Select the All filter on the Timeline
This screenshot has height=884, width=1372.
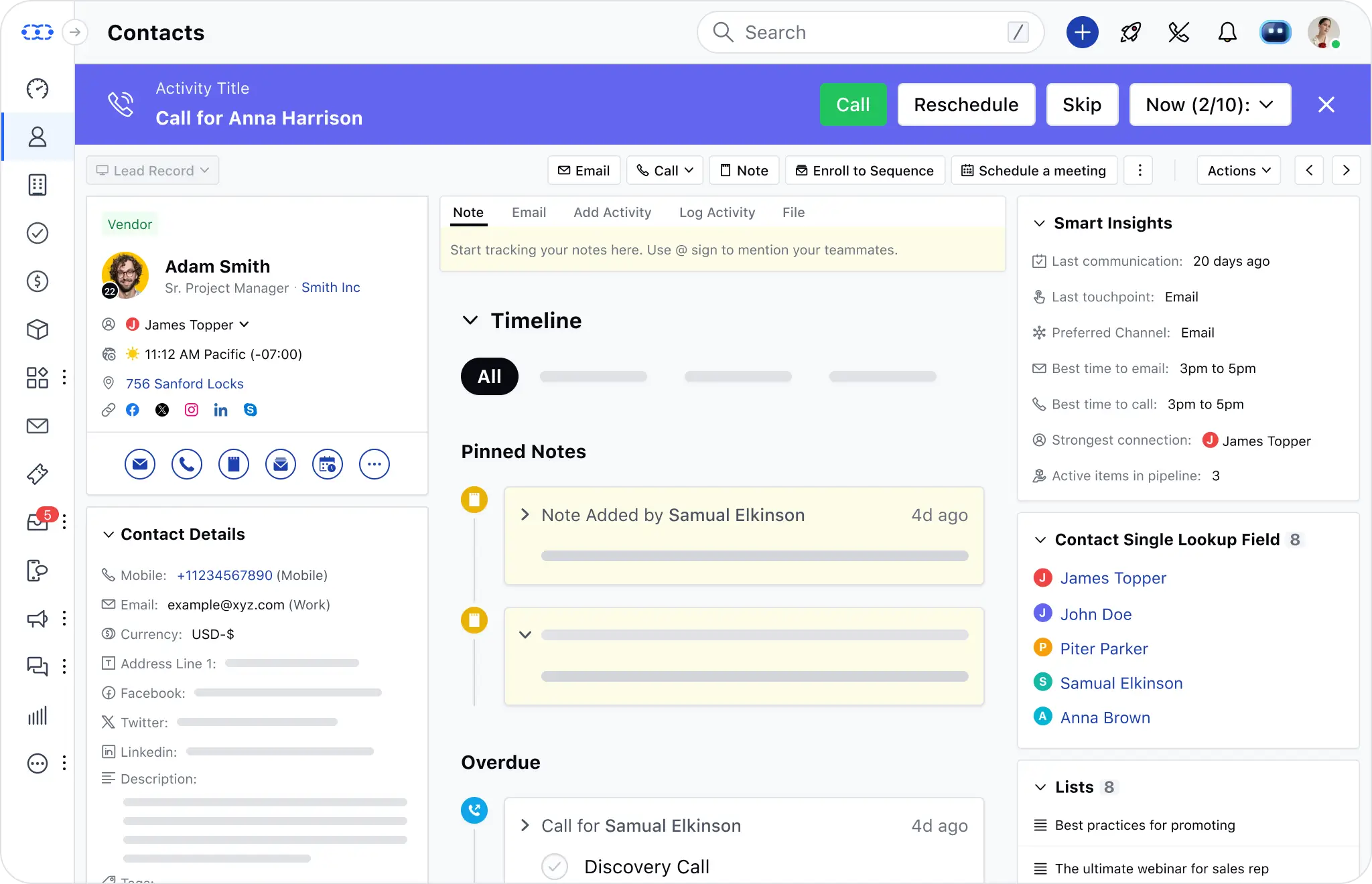(x=489, y=376)
